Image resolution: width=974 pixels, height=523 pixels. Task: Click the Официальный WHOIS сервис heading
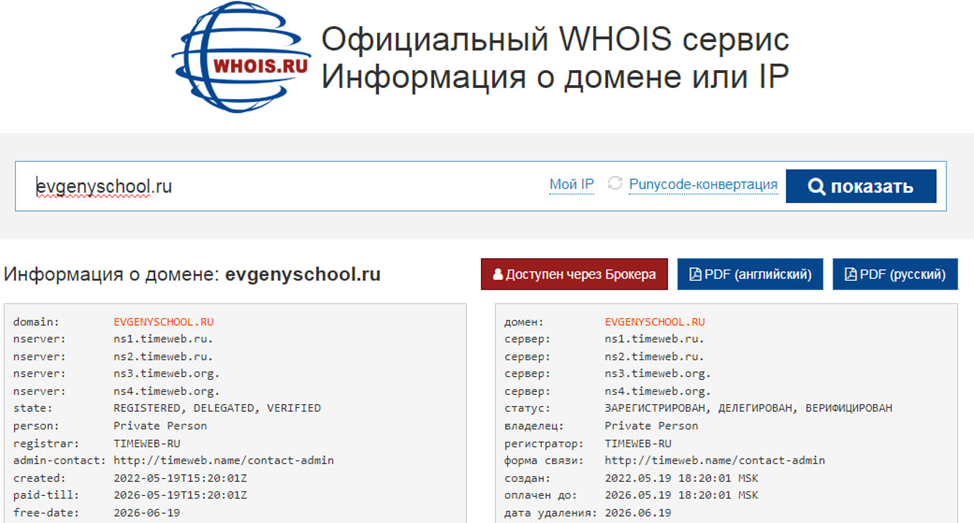click(555, 40)
